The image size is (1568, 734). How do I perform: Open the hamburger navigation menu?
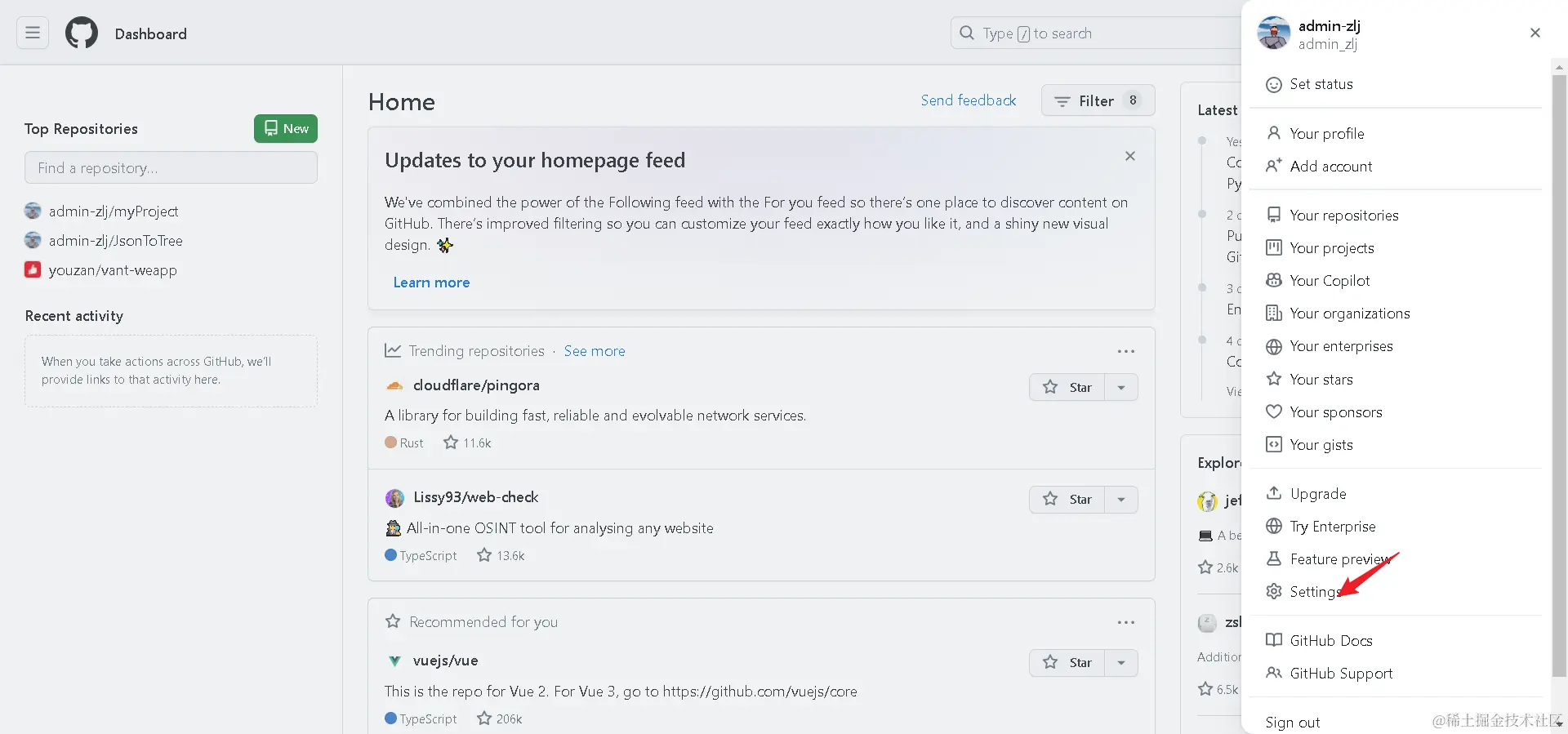point(33,33)
